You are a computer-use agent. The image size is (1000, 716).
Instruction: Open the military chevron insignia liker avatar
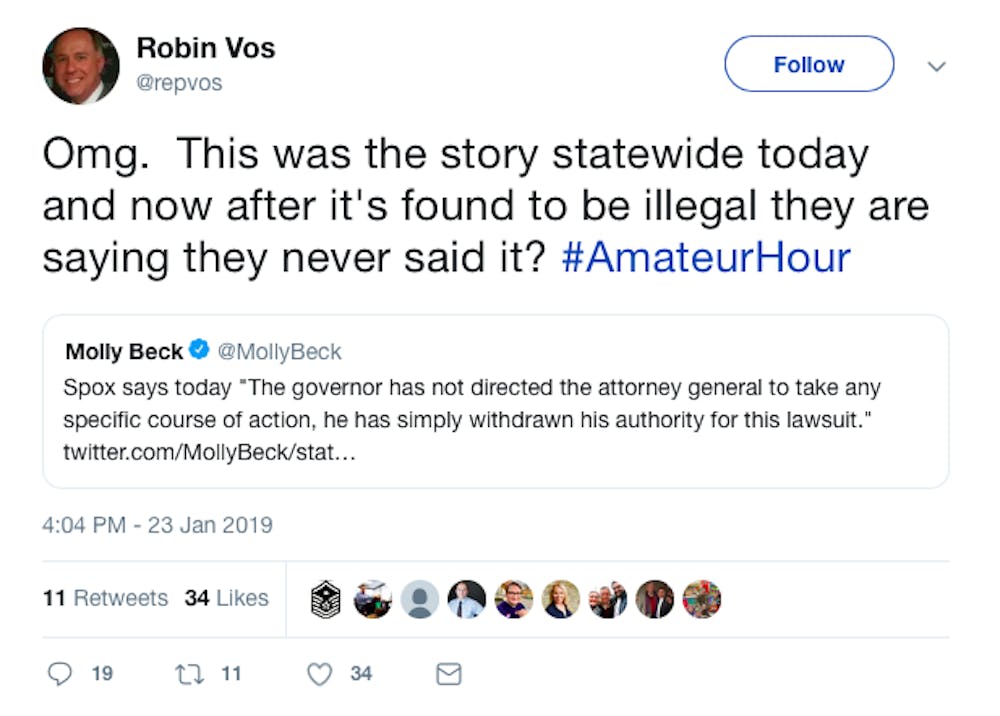[x=326, y=598]
